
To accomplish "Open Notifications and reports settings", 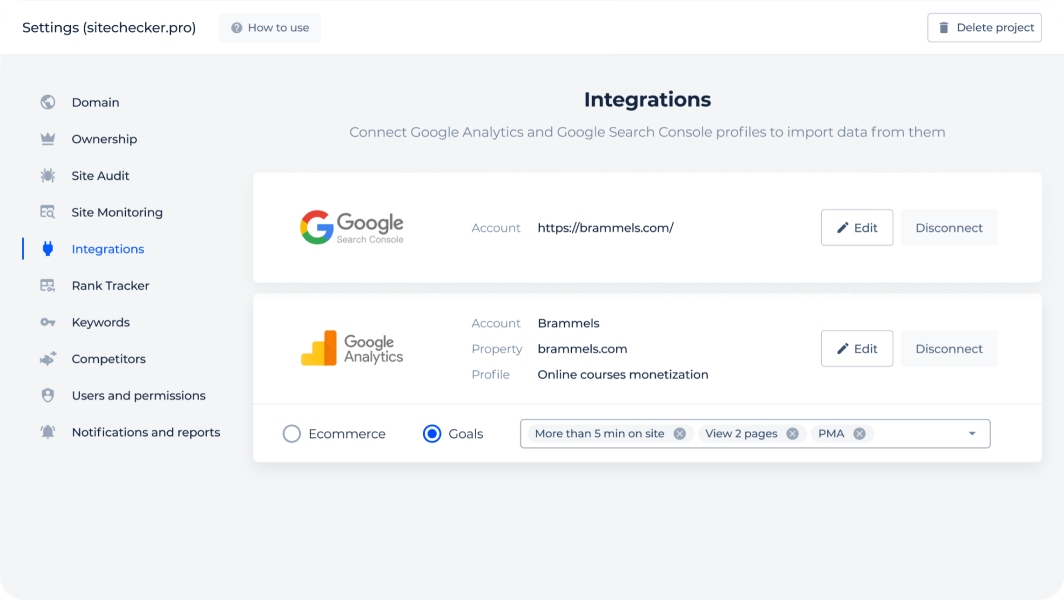I will [146, 432].
